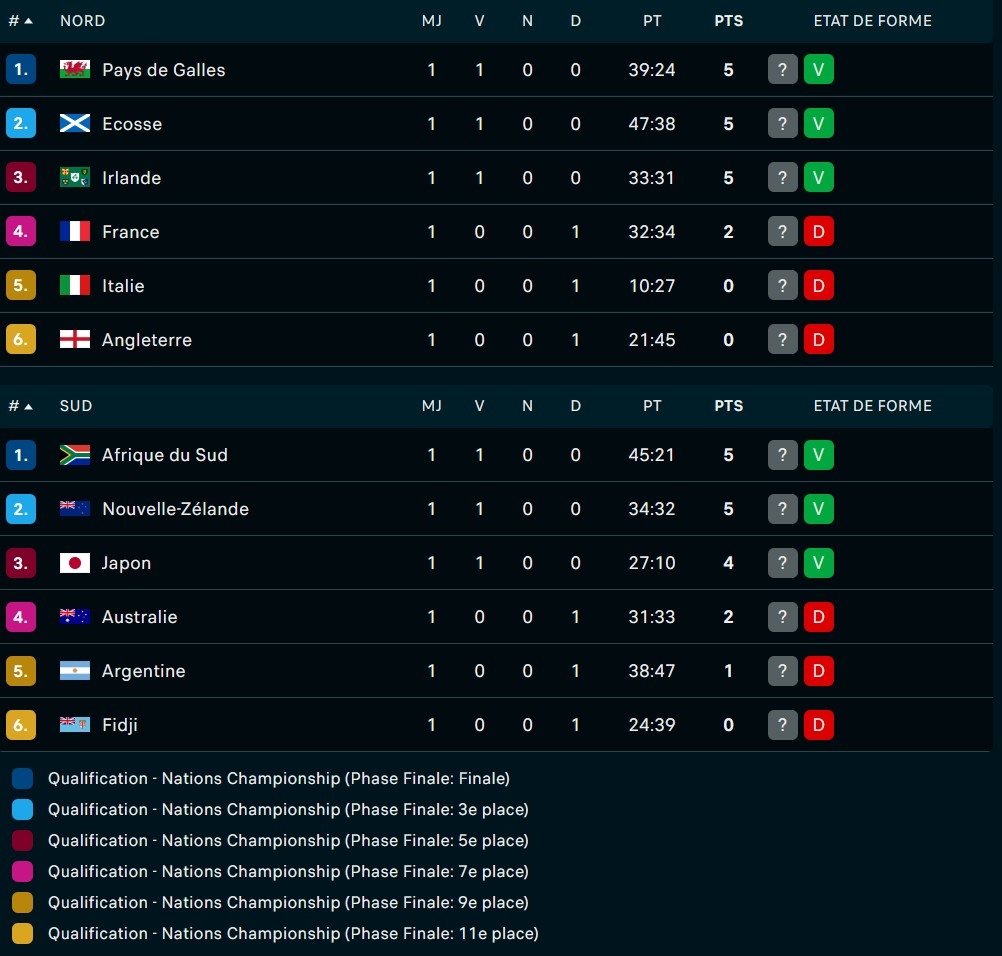The width and height of the screenshot is (1002, 956).
Task: Click the dark blue Finale legend swatch
Action: (x=22, y=778)
